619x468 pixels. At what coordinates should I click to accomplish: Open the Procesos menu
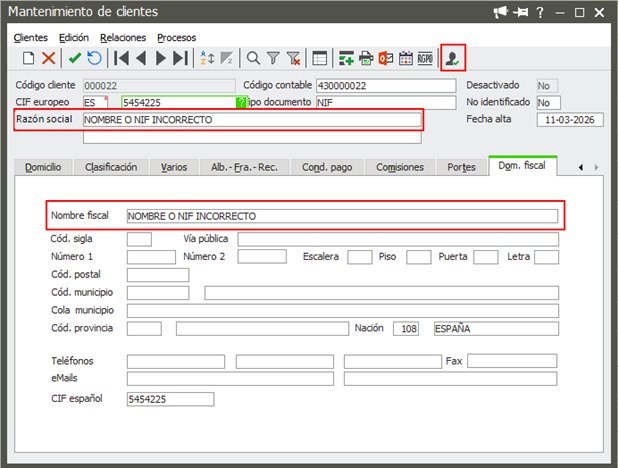tap(176, 37)
